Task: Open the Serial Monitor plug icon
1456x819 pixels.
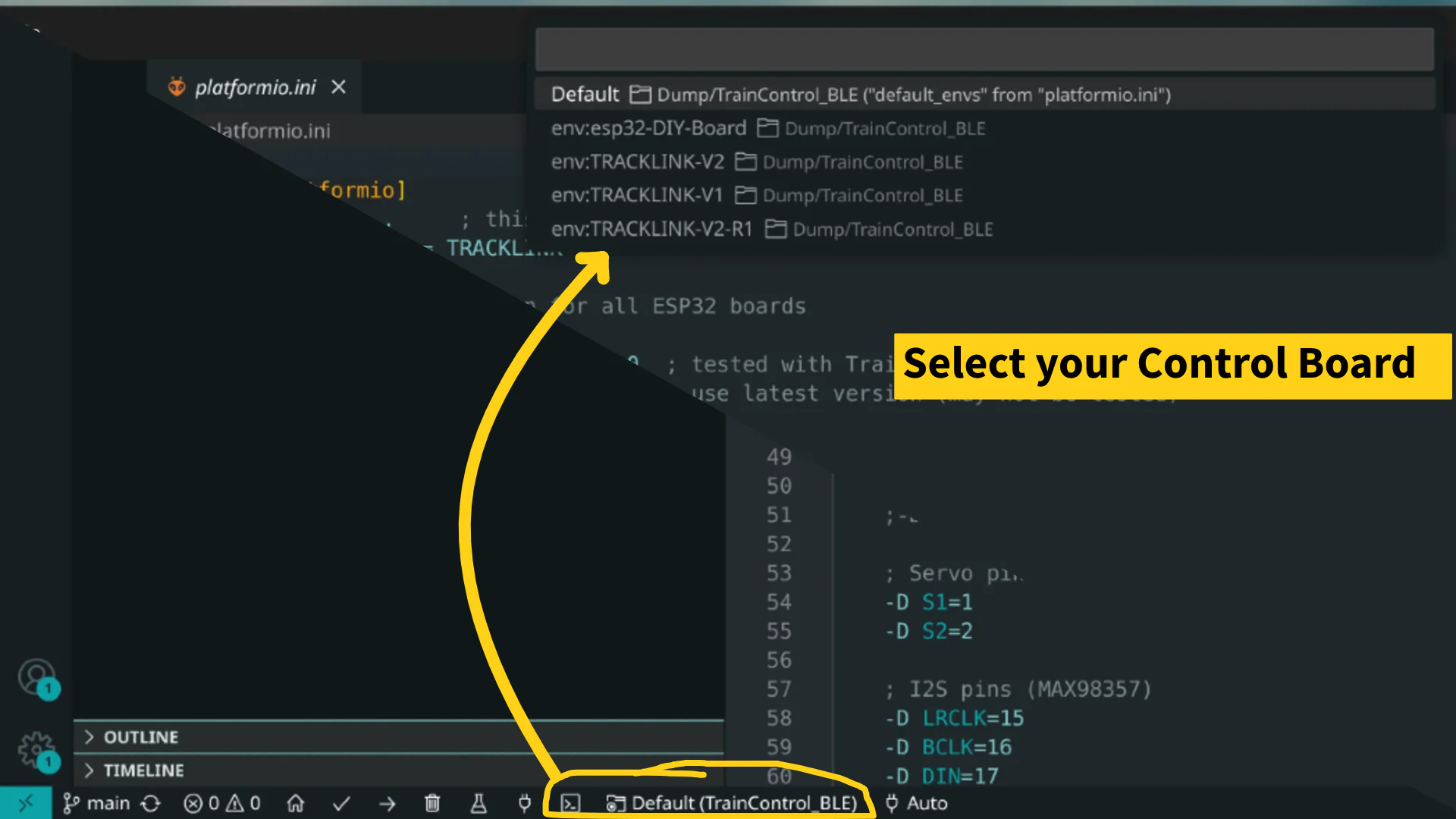Action: point(524,803)
